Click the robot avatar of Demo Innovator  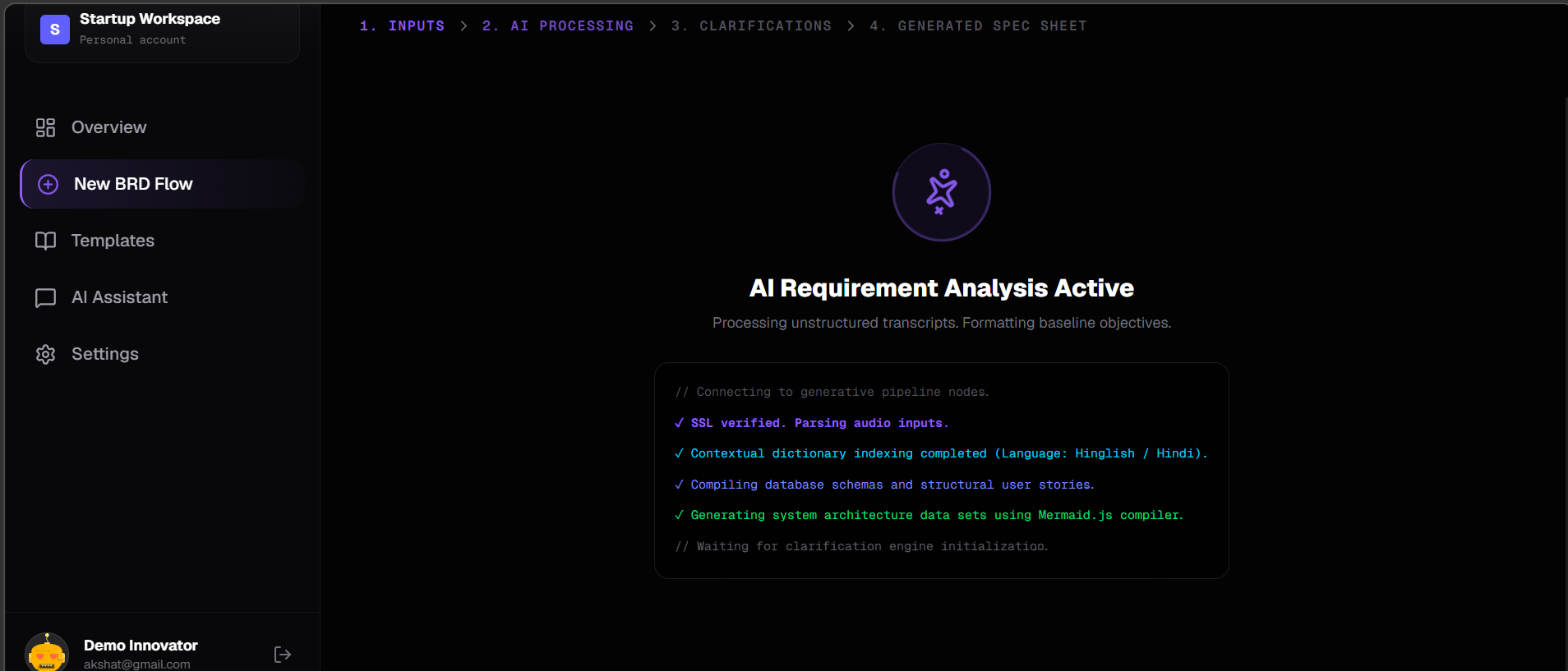pyautogui.click(x=47, y=654)
